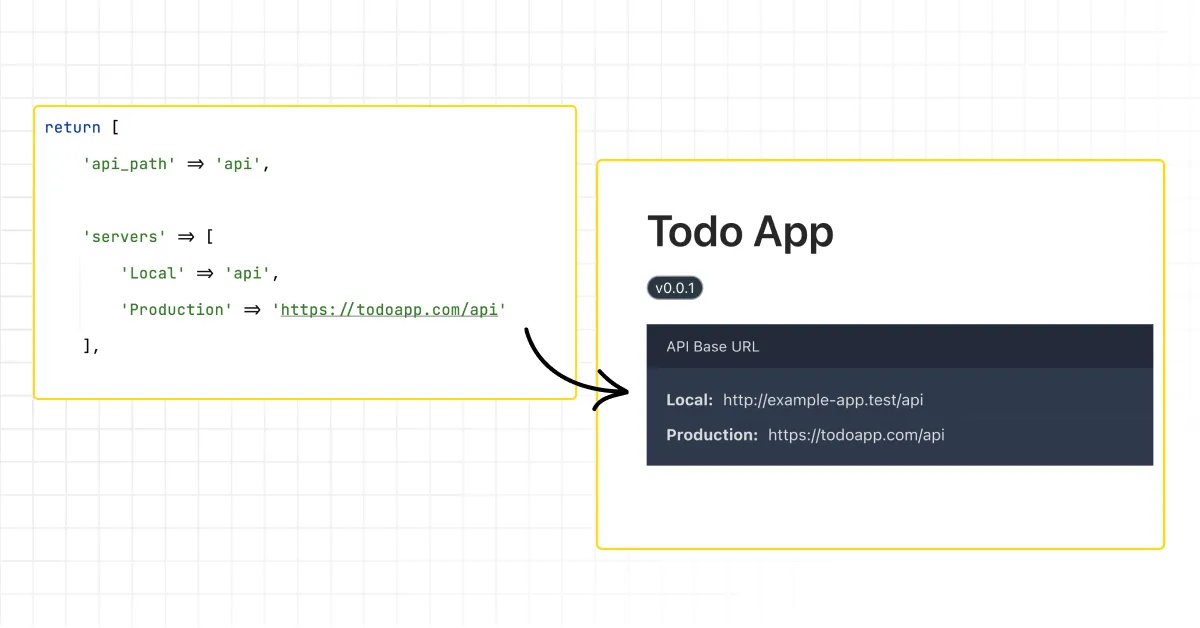1200x628 pixels.
Task: Select the http://example-app.test/api URL
Action: pyautogui.click(x=823, y=400)
